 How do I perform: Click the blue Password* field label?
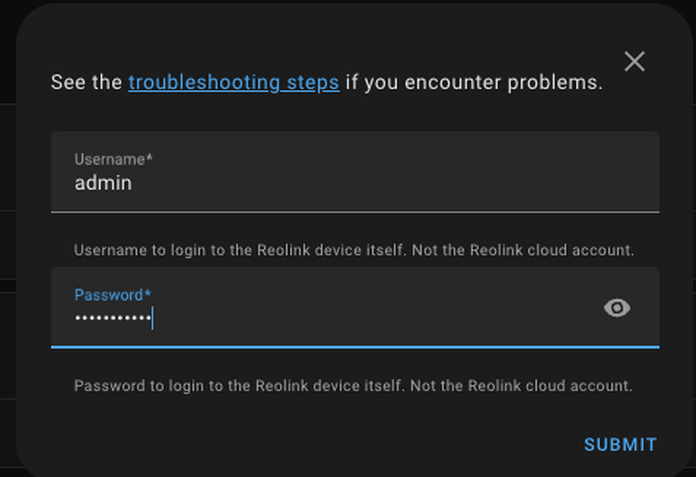click(x=113, y=295)
